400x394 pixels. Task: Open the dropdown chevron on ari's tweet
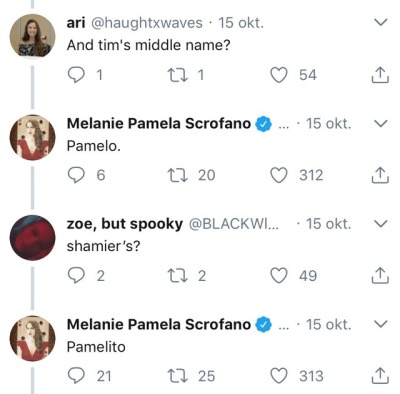[x=380, y=23]
